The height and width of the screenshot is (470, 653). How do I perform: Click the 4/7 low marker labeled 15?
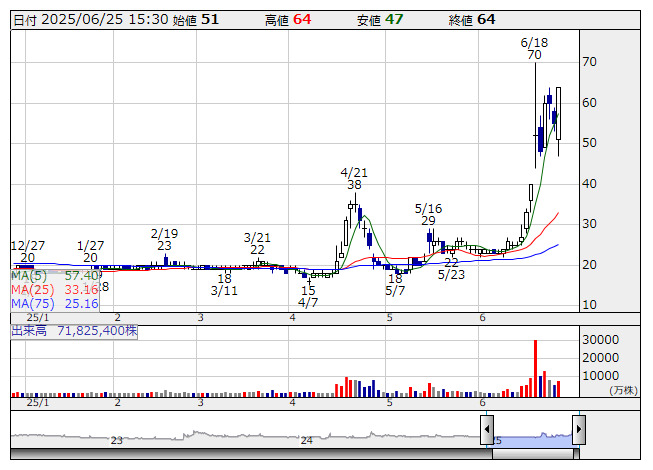308,296
